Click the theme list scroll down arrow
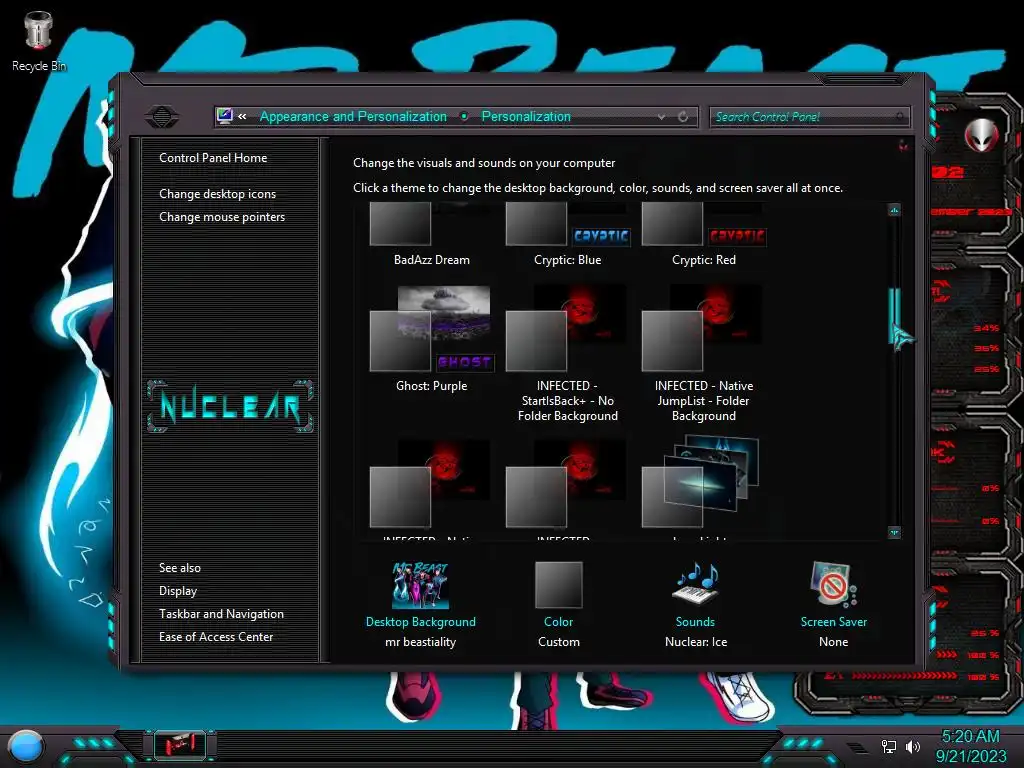 [894, 532]
